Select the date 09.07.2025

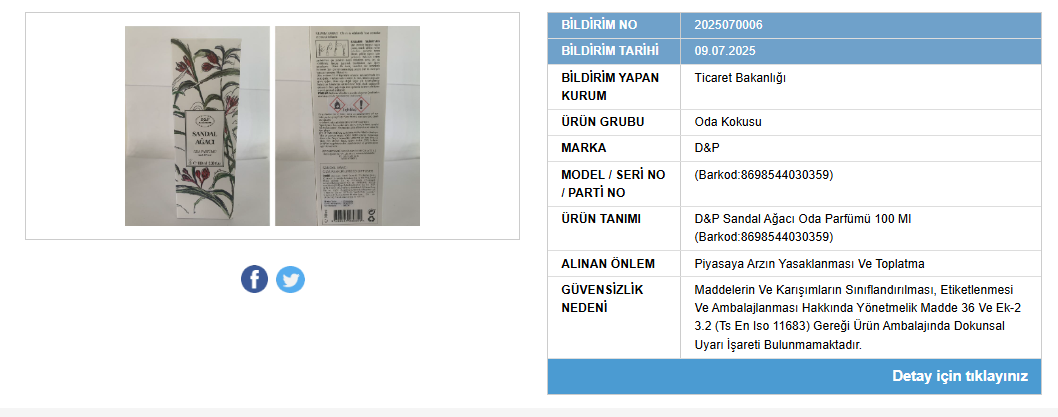(725, 51)
